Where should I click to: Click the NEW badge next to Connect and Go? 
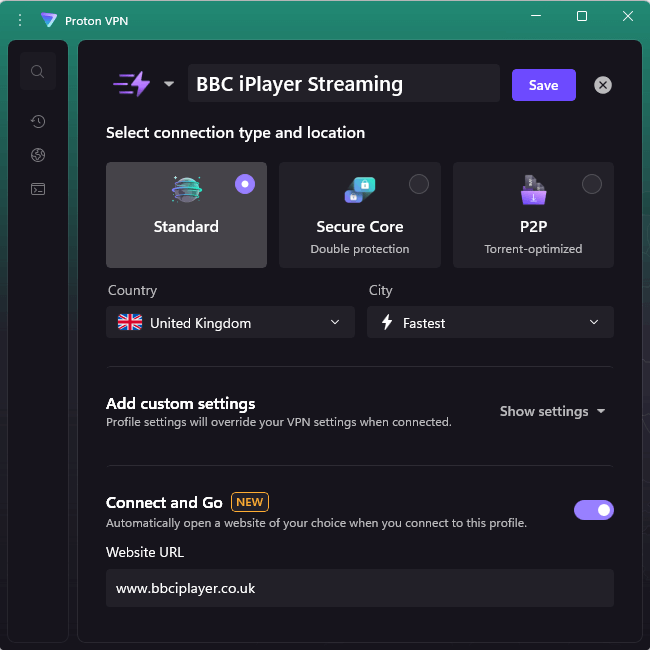click(x=250, y=502)
